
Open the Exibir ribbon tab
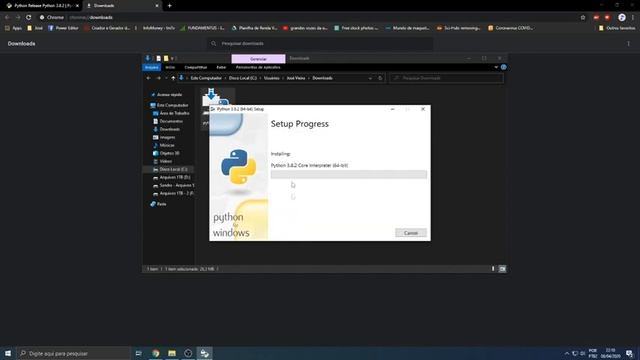pyautogui.click(x=221, y=67)
